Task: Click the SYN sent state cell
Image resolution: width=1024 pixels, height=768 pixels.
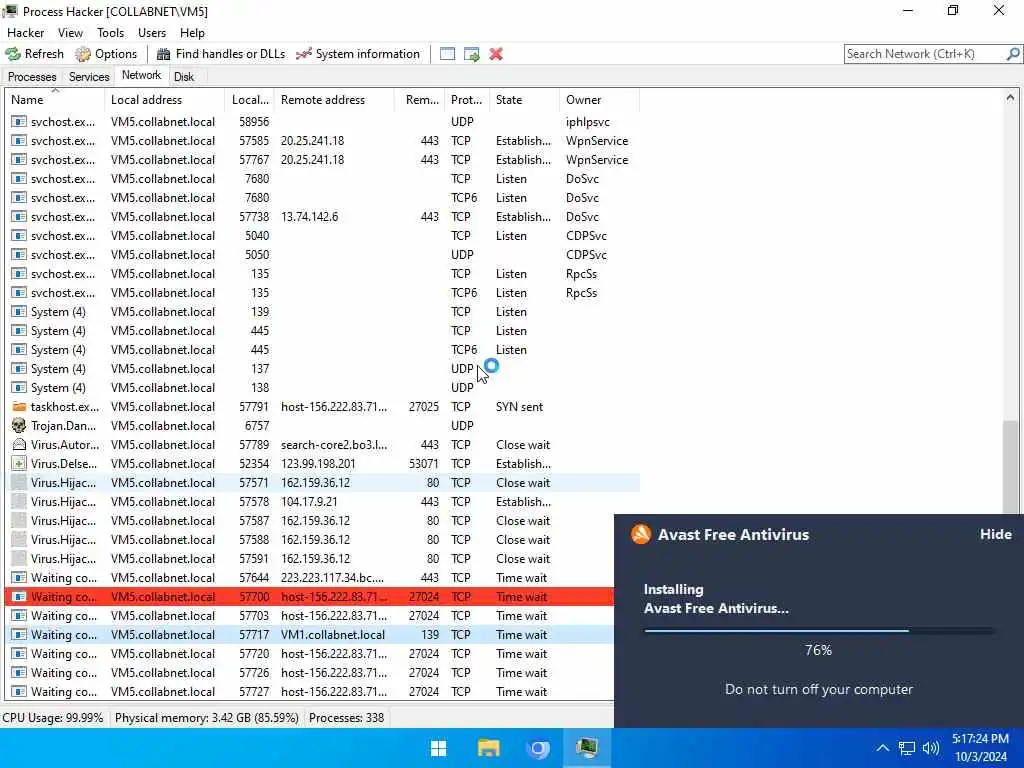Action: point(519,407)
